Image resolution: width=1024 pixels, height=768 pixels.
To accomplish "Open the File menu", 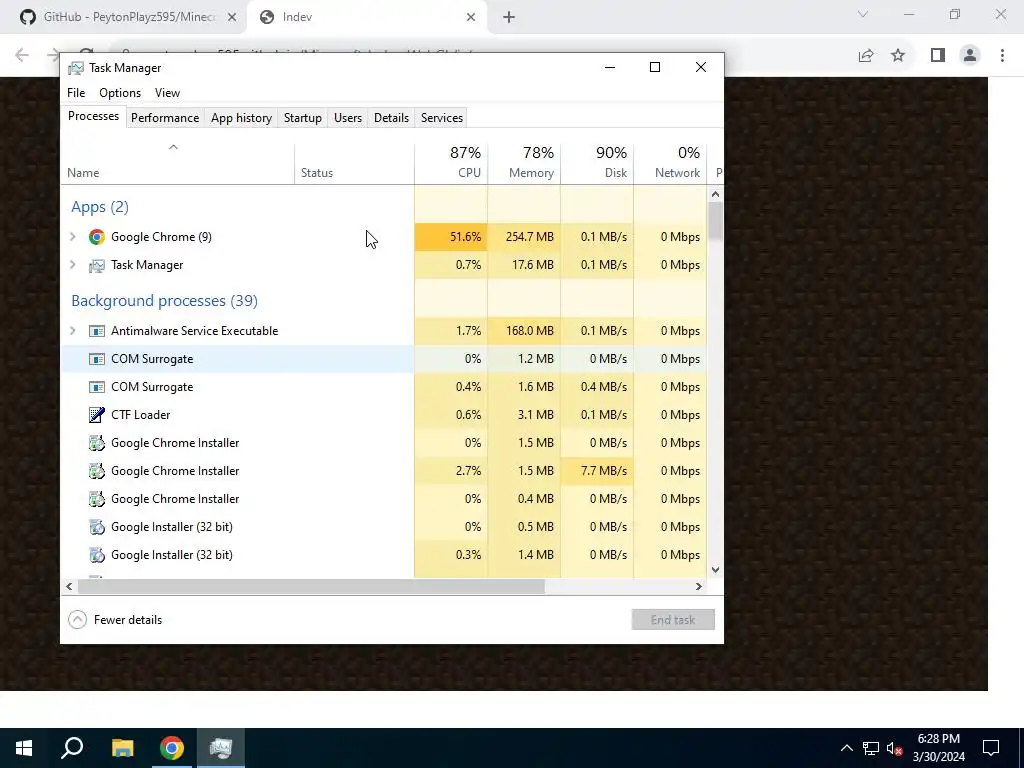I will click(x=76, y=93).
